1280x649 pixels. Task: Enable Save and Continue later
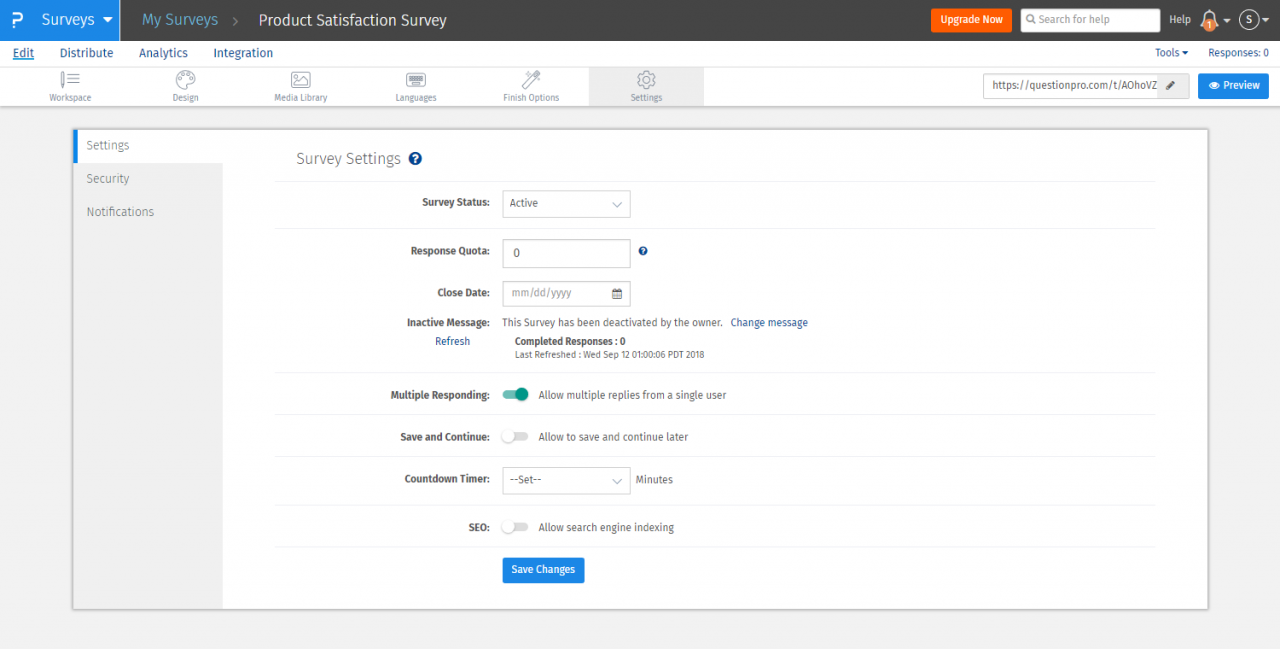point(515,436)
